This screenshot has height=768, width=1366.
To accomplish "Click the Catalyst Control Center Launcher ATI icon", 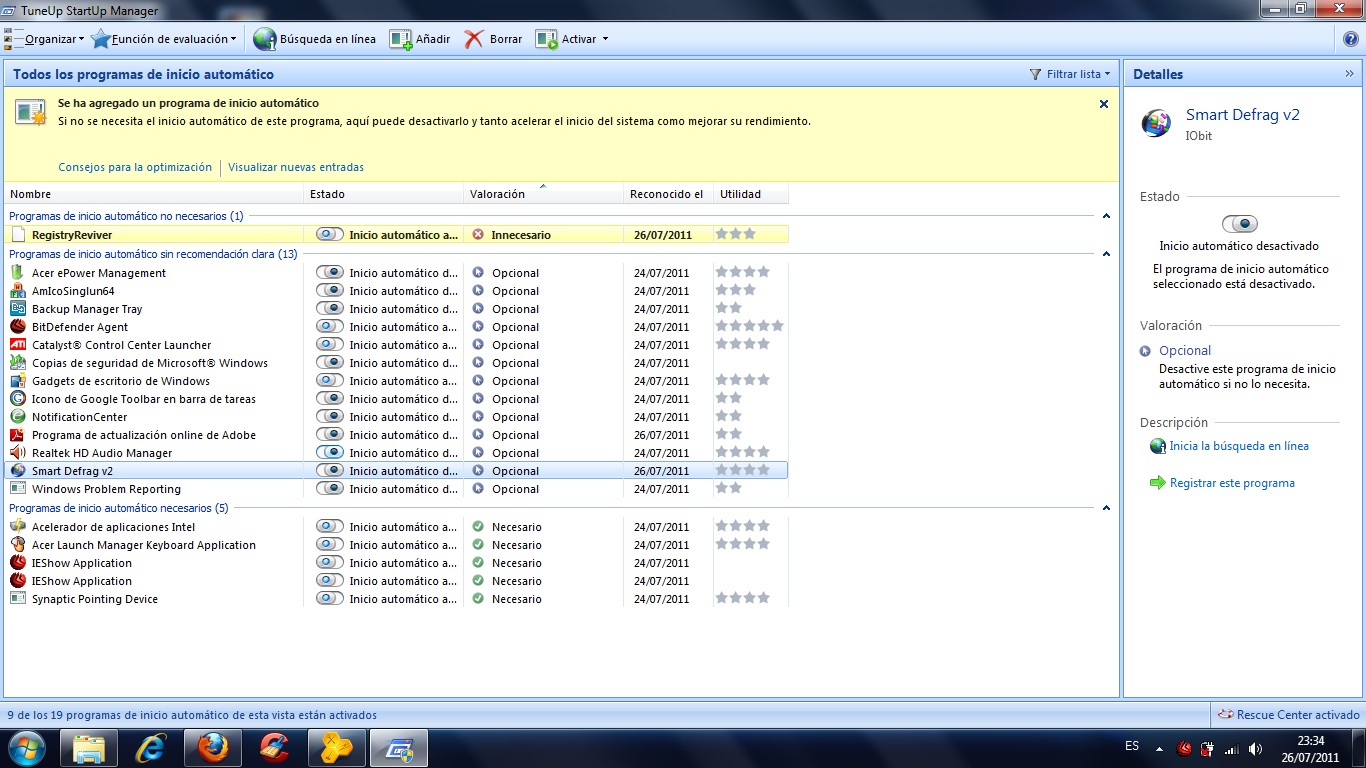I will point(17,345).
